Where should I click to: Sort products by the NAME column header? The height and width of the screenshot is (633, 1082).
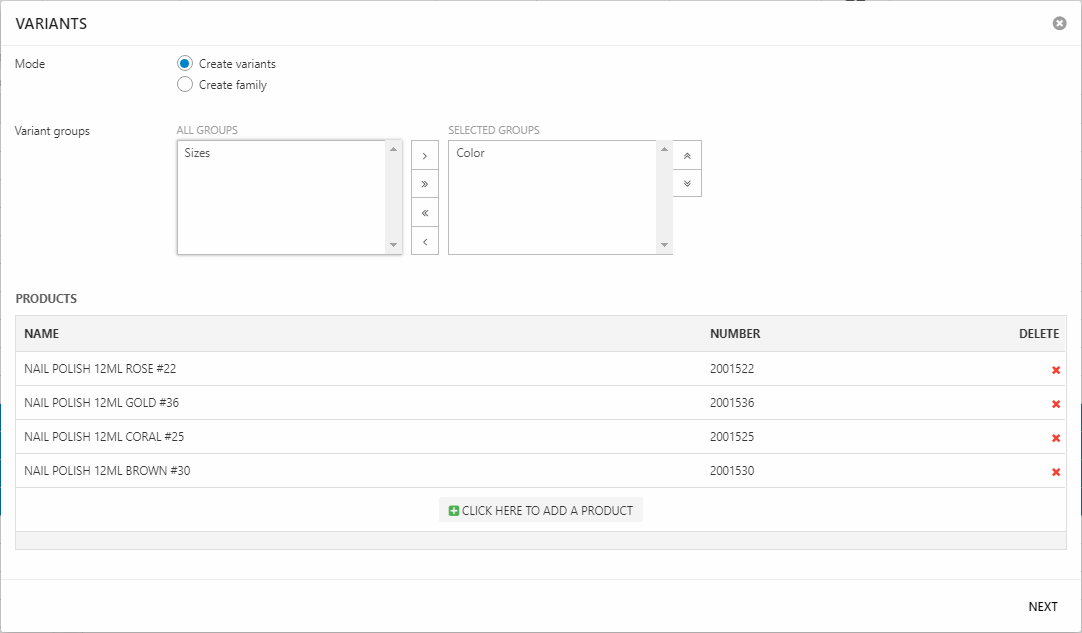tap(42, 334)
